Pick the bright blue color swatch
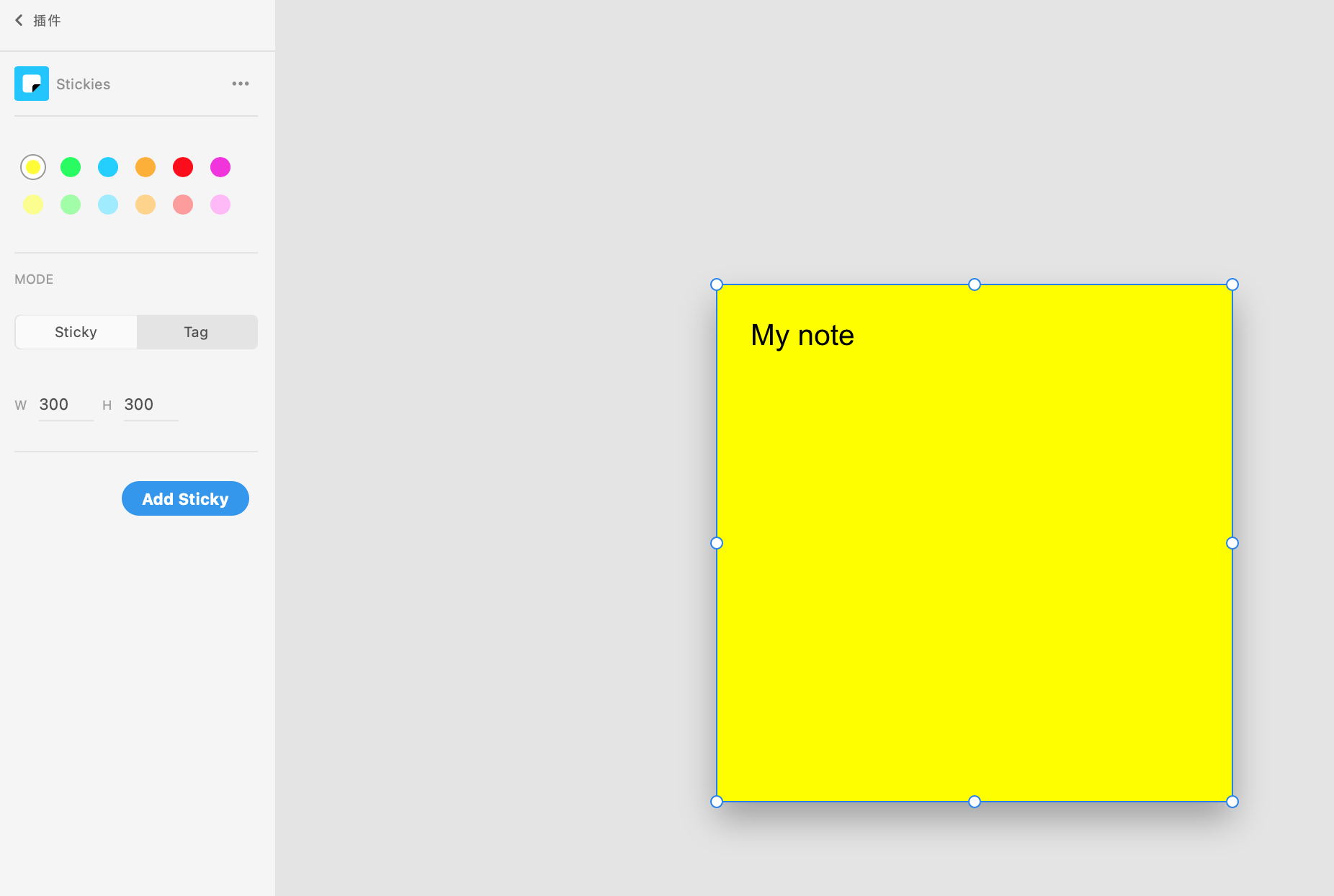This screenshot has height=896, width=1334. coord(108,167)
